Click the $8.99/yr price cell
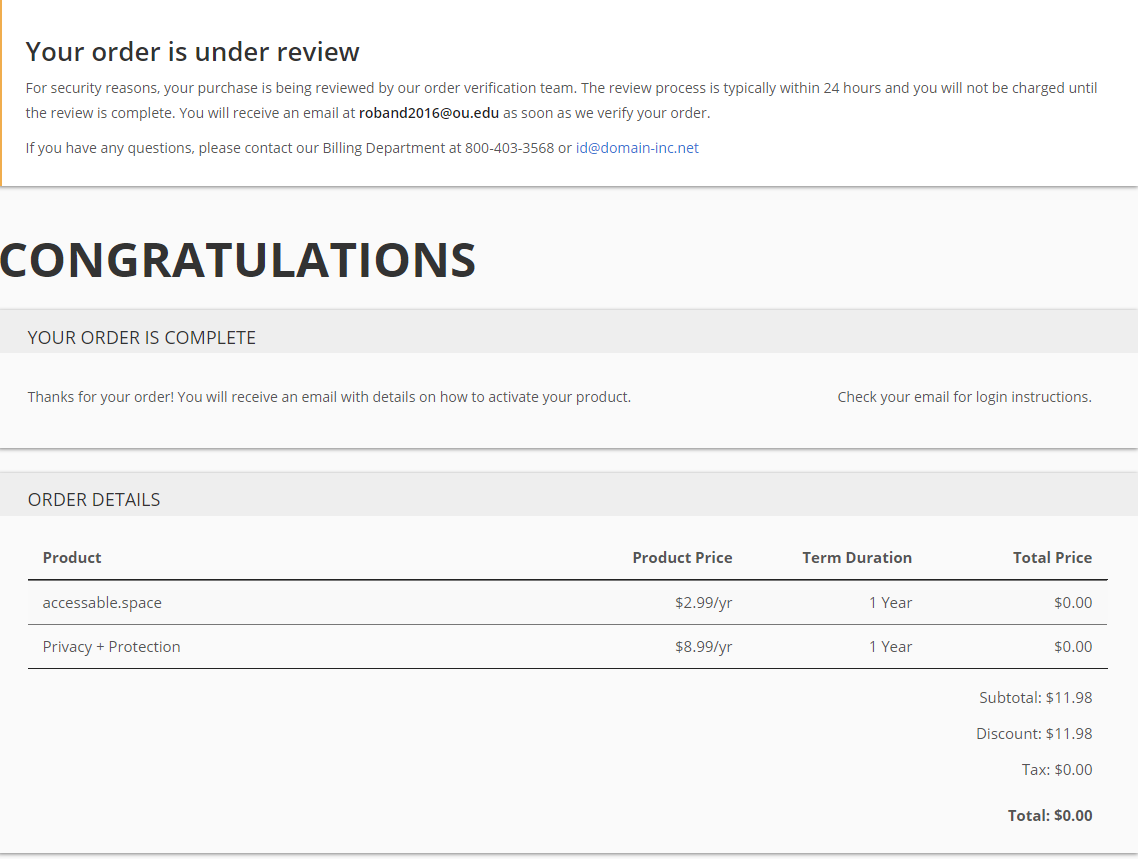The width and height of the screenshot is (1138, 859). pyautogui.click(x=703, y=646)
